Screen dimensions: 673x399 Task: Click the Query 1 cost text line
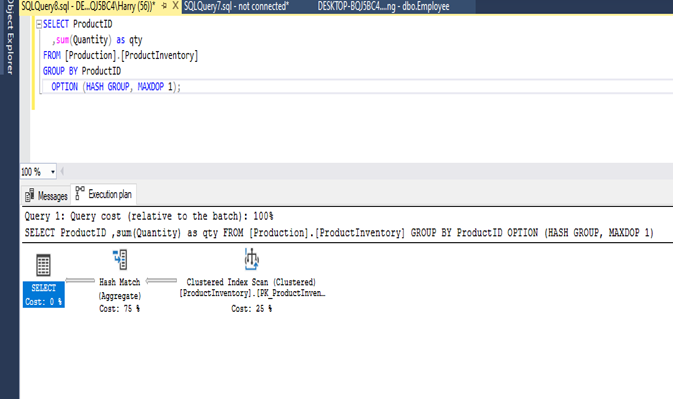click(x=149, y=216)
